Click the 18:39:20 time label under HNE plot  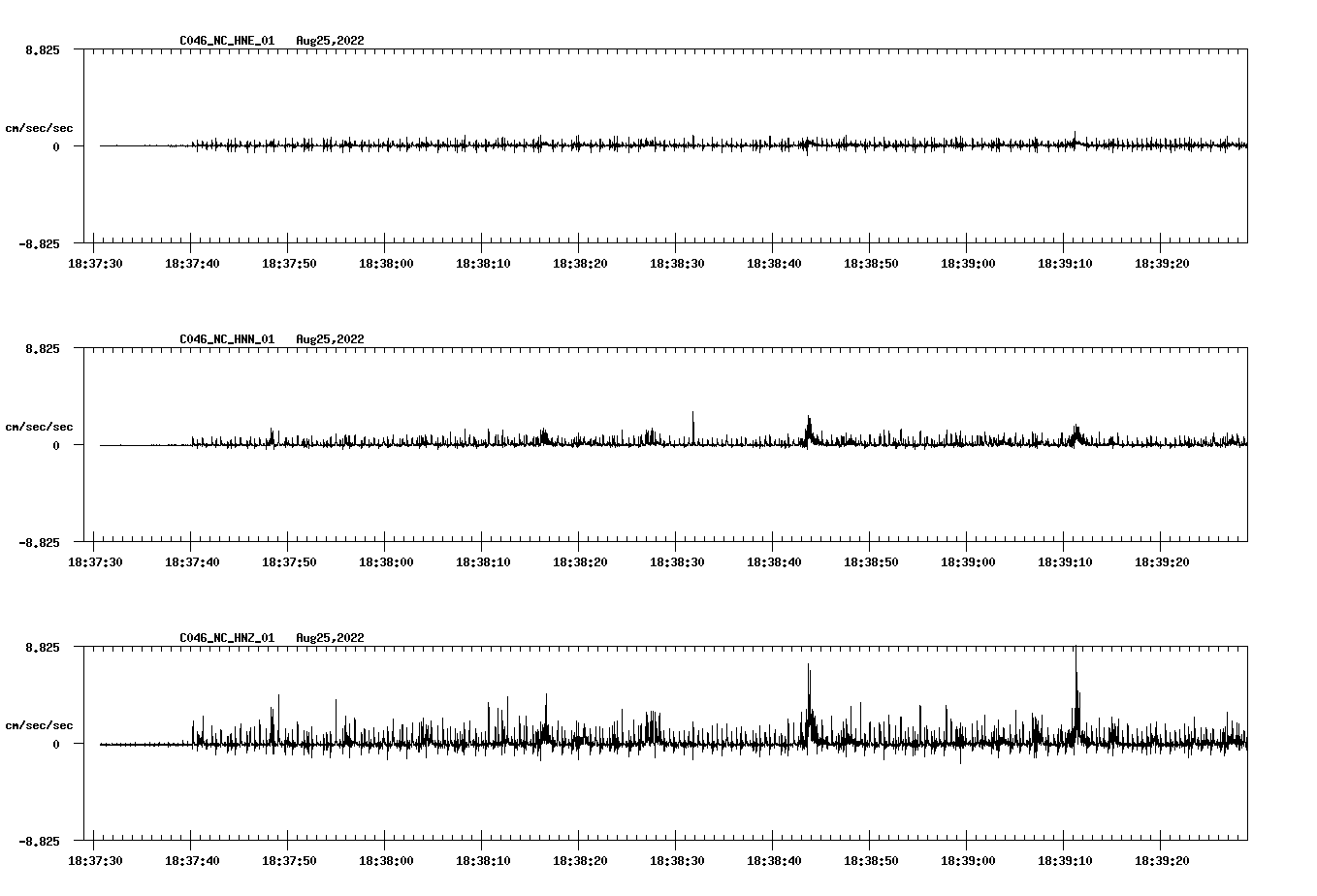coord(1162,263)
